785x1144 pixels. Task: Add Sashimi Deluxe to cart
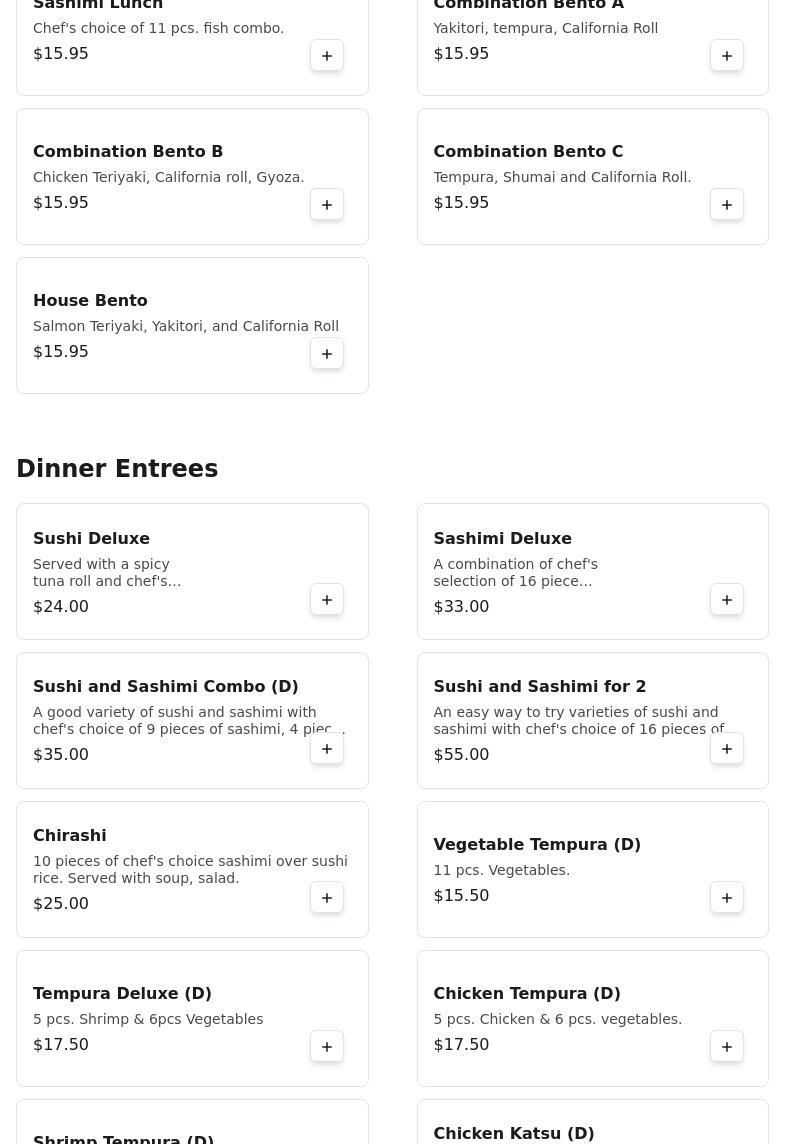pos(727,599)
